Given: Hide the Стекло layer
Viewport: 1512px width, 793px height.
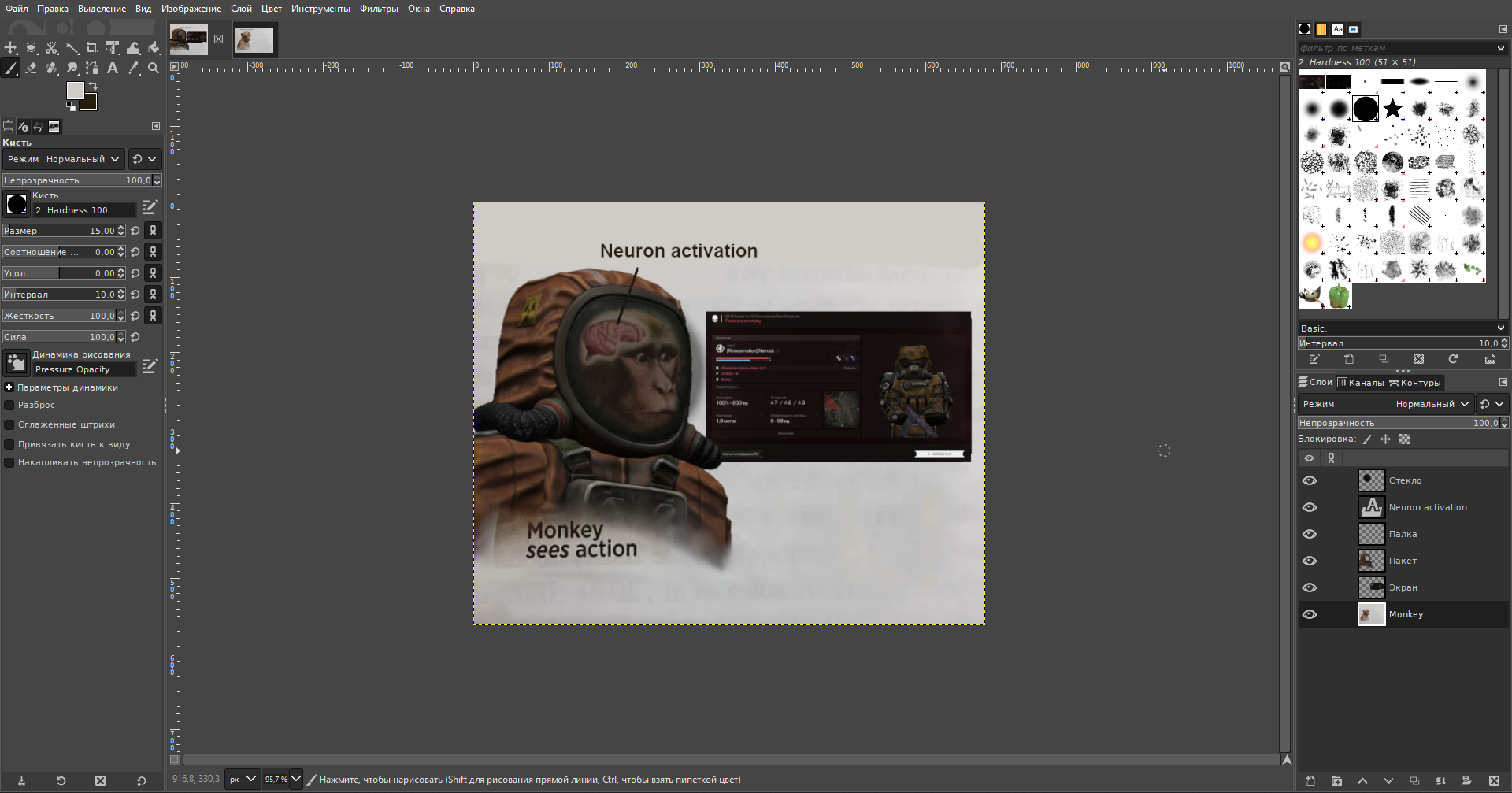Looking at the screenshot, I should tap(1310, 480).
